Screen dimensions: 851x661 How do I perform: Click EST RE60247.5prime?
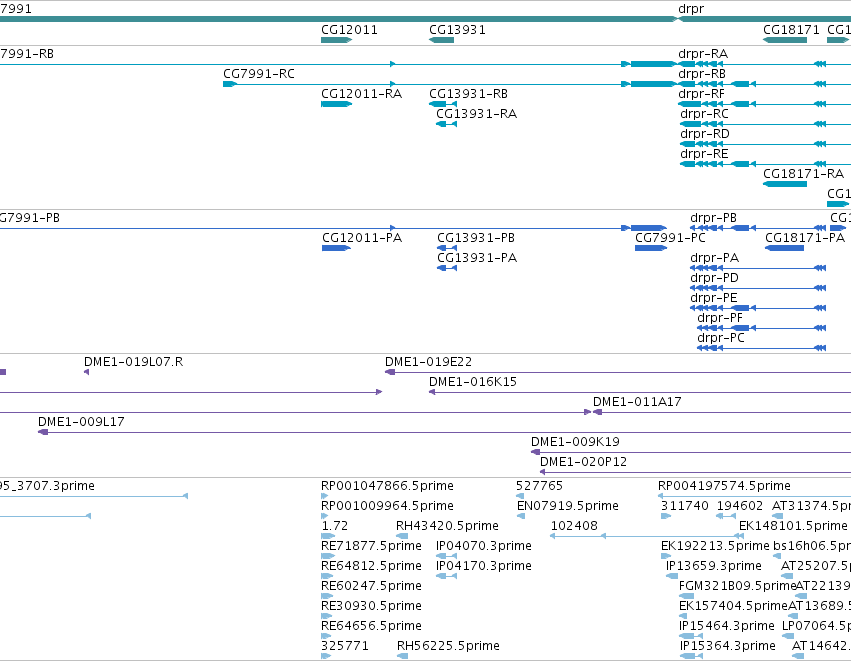[371, 587]
